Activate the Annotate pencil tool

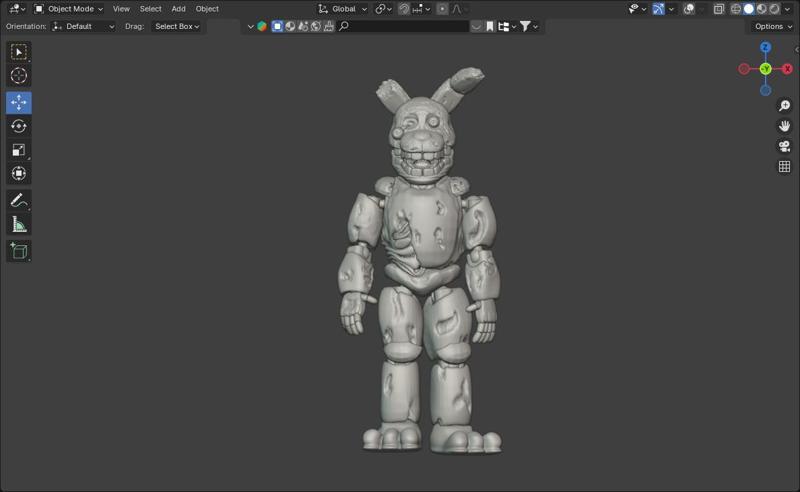18,200
